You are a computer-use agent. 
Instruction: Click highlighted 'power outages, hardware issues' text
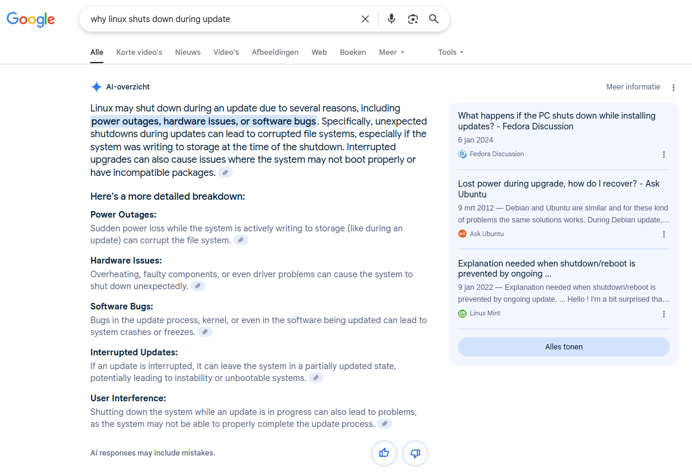(x=203, y=121)
